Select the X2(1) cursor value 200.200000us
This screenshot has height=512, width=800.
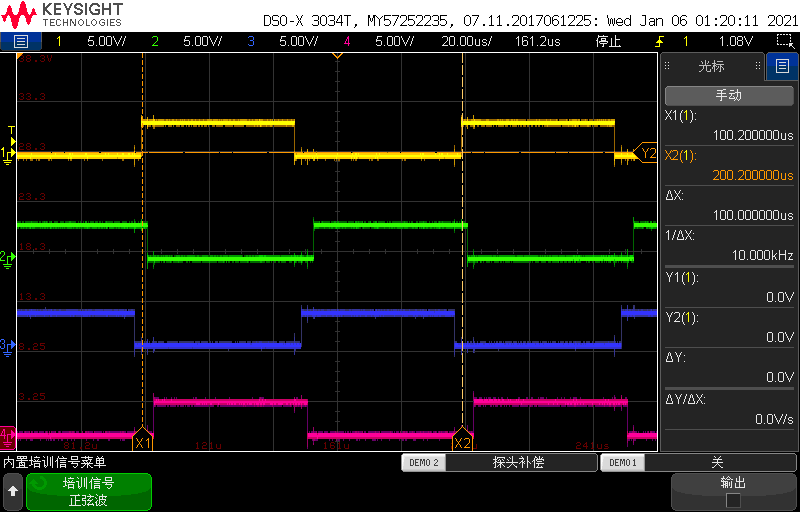(x=753, y=175)
